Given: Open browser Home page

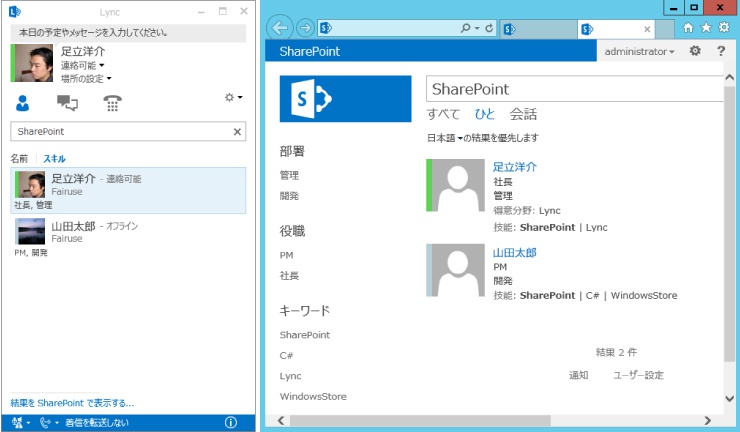Looking at the screenshot, I should point(688,28).
